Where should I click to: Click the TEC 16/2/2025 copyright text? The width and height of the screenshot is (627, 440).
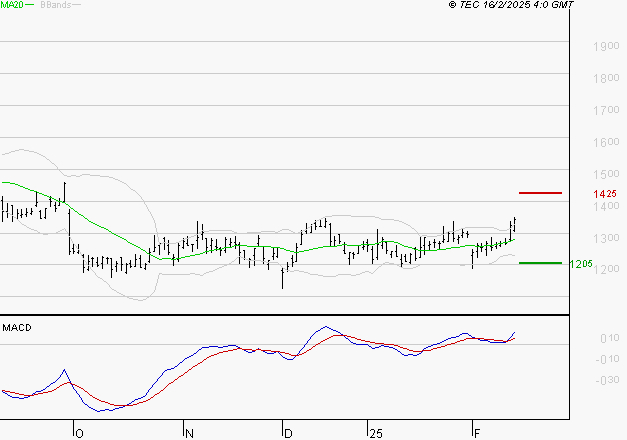[x=511, y=5]
